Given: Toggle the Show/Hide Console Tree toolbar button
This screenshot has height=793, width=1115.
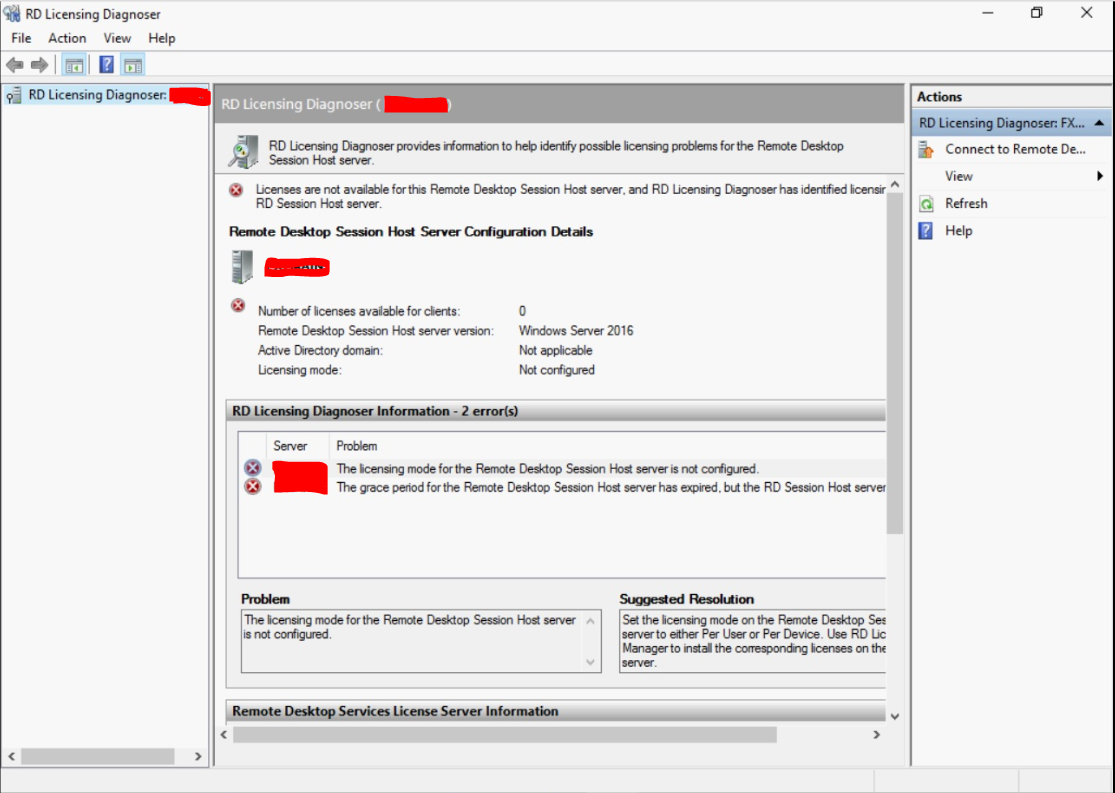Looking at the screenshot, I should 73,65.
